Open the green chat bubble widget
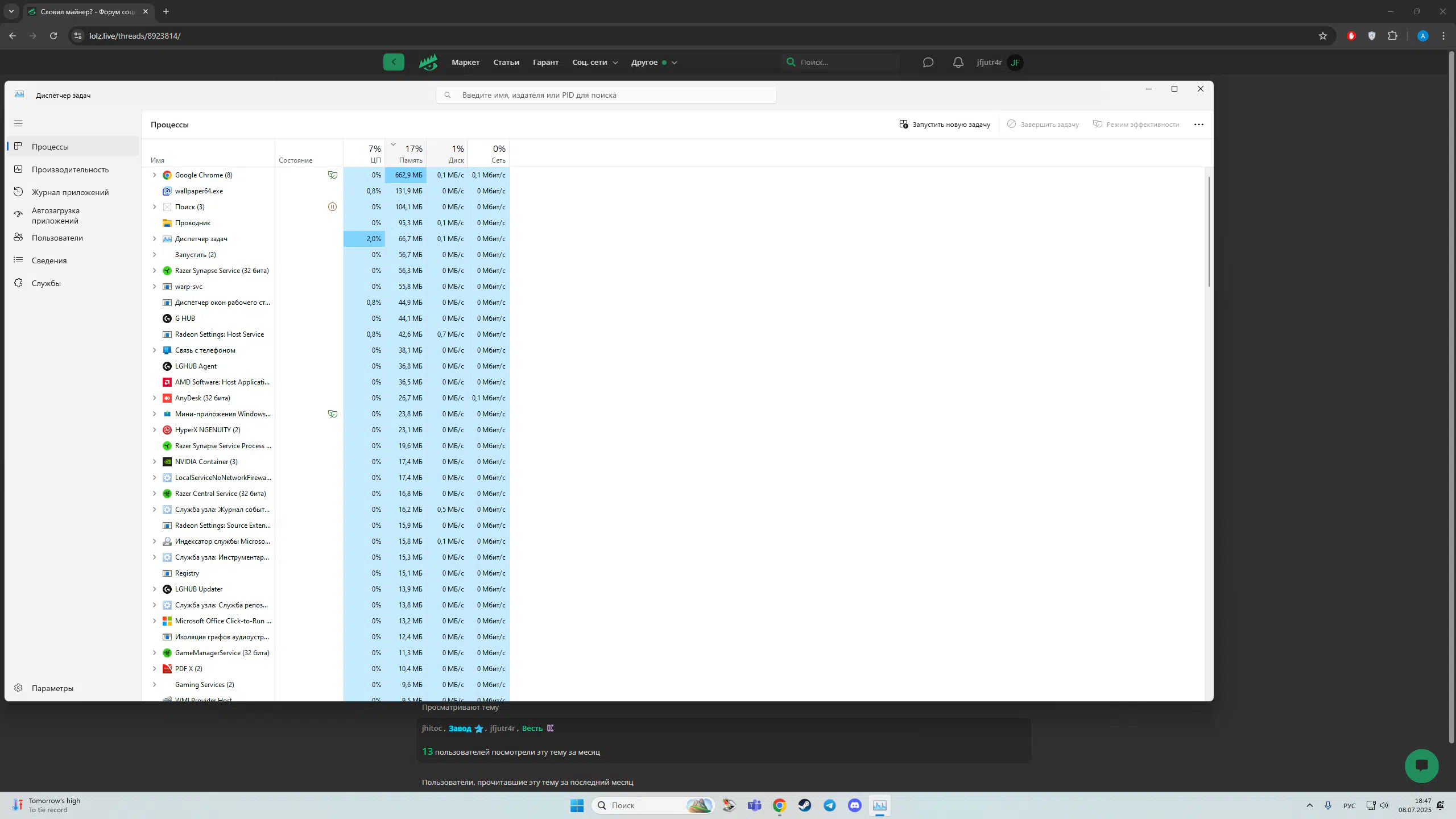 [x=1422, y=766]
